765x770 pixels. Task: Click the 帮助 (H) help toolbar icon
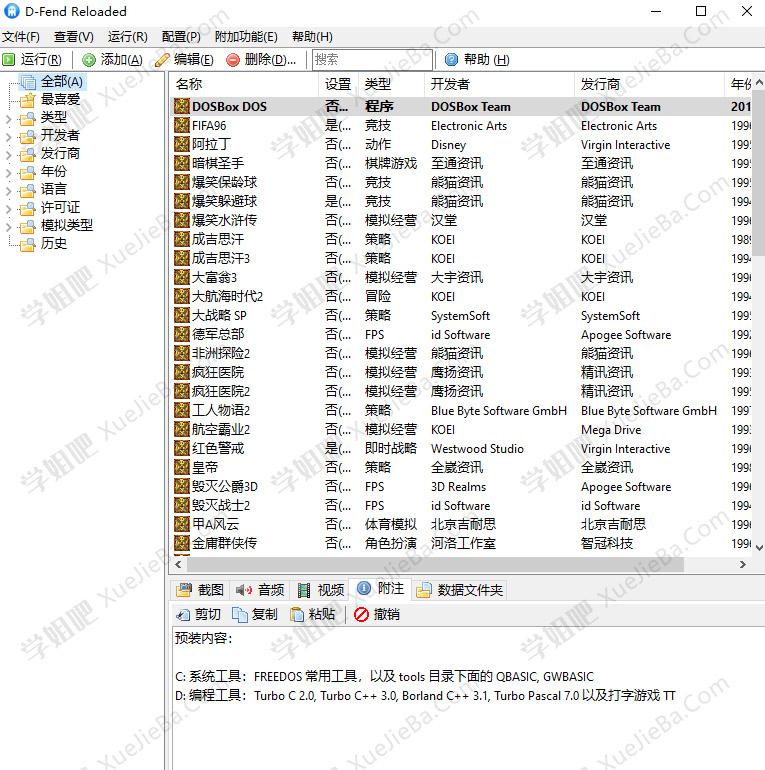451,59
